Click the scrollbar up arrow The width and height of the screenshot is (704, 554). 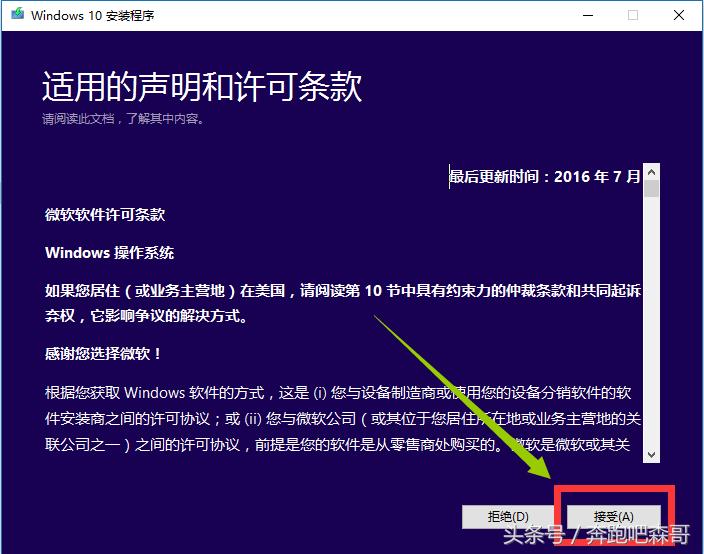point(651,171)
